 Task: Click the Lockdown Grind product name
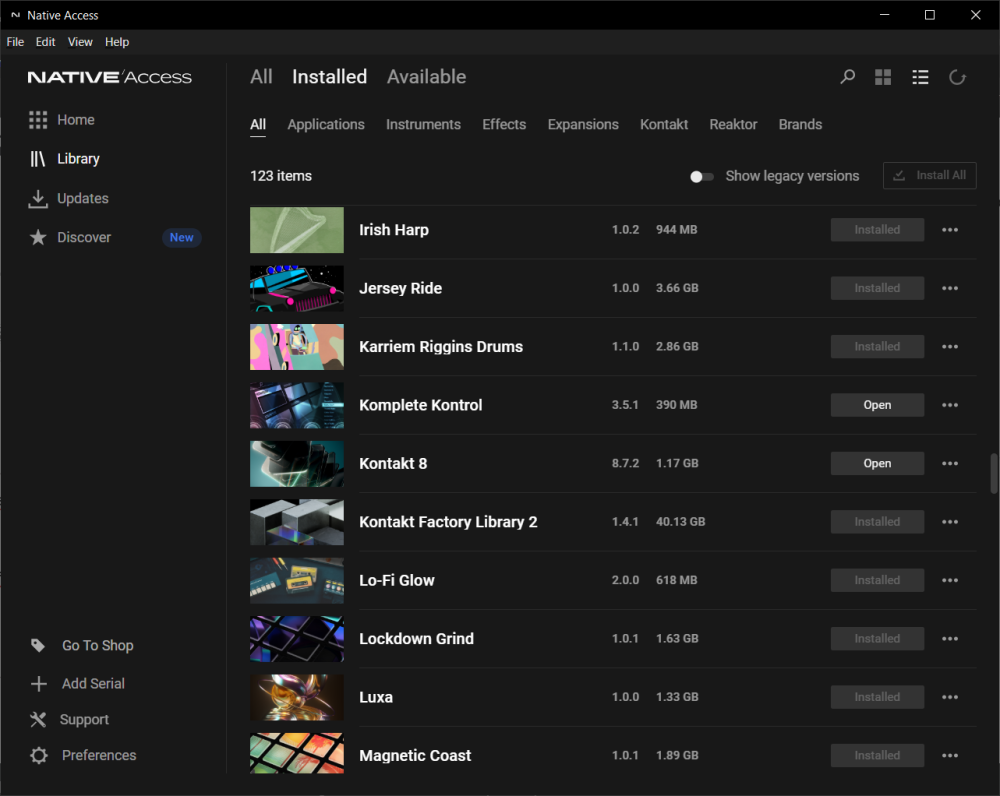tap(416, 638)
